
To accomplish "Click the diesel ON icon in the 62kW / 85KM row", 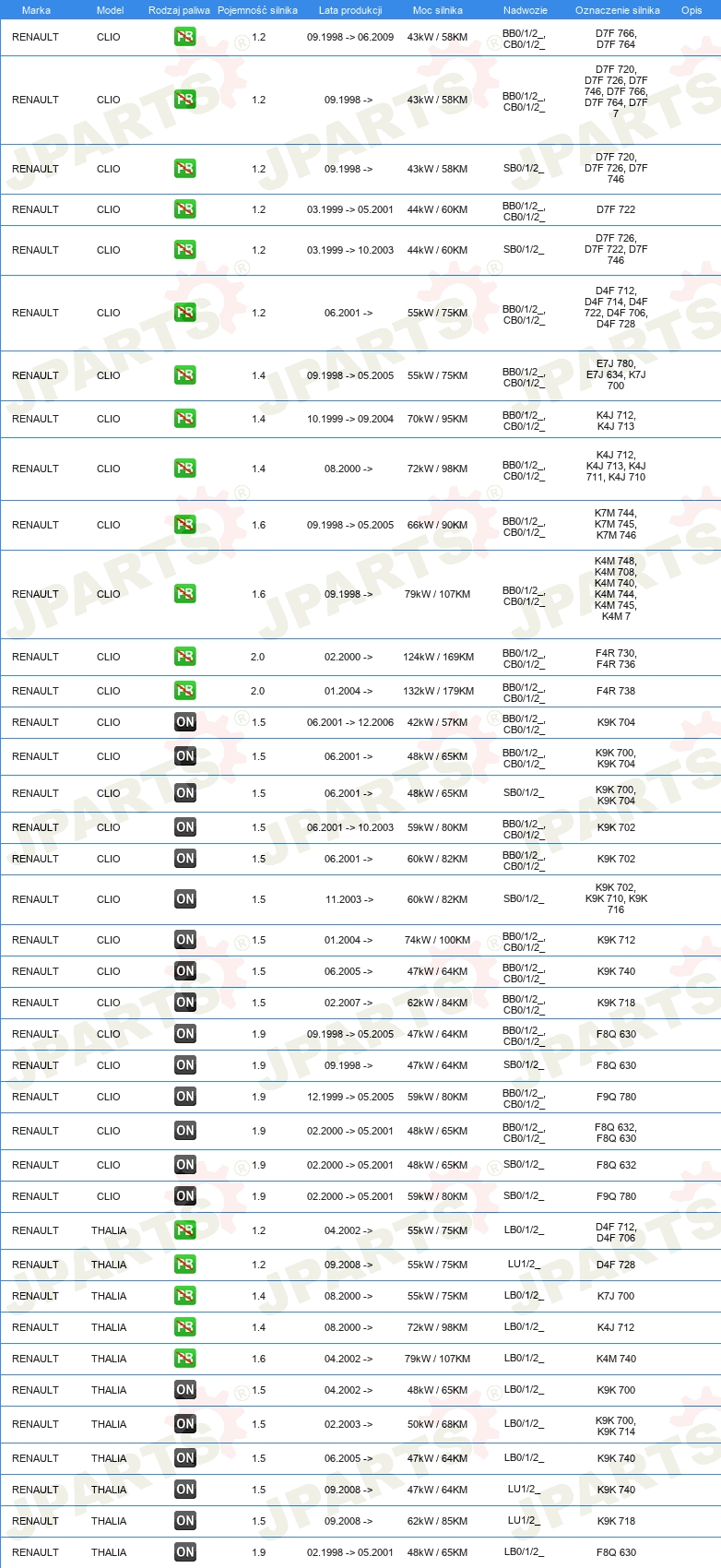I will point(184,1521).
